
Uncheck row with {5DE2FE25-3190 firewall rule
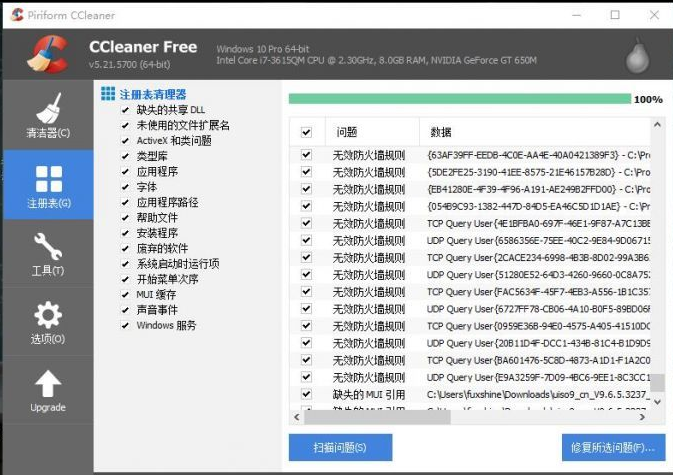(x=306, y=172)
